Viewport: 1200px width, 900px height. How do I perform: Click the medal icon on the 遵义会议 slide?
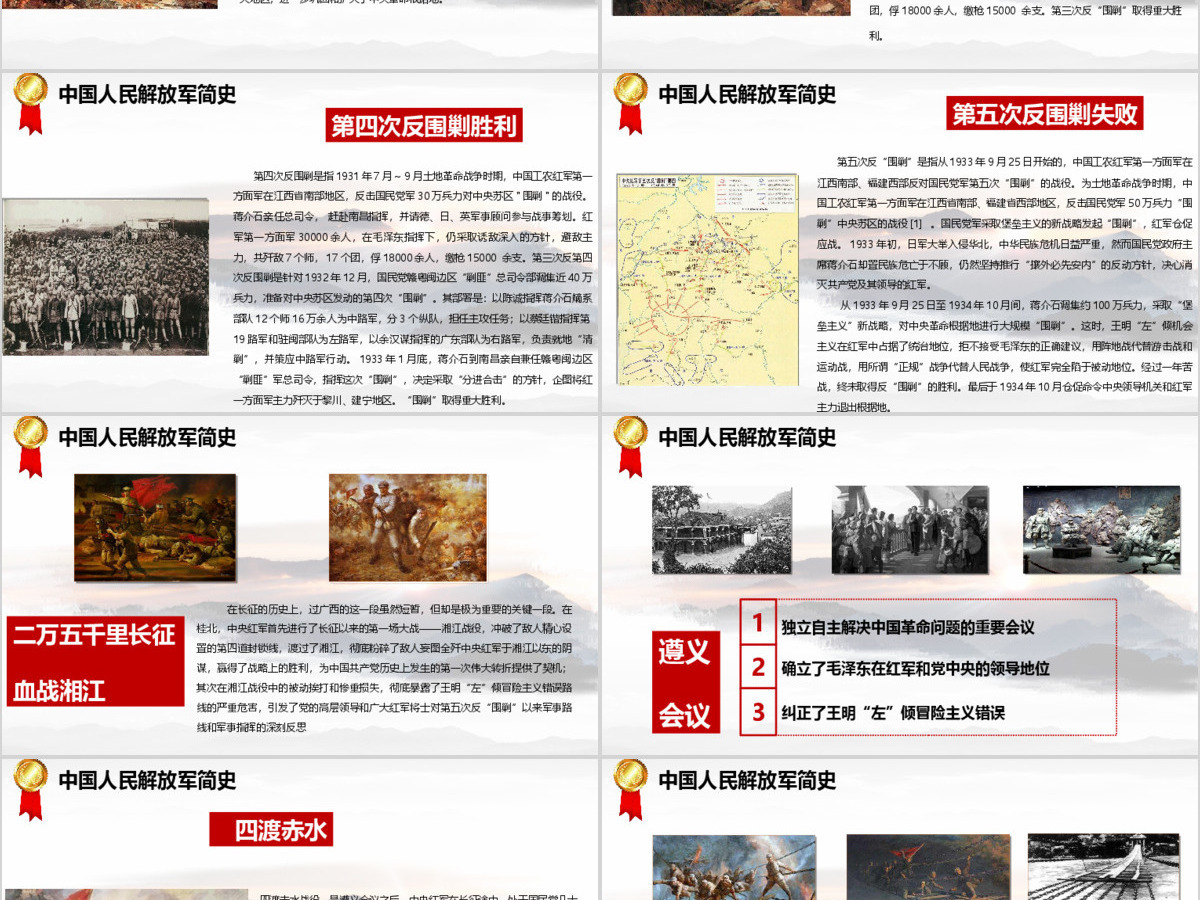[630, 446]
